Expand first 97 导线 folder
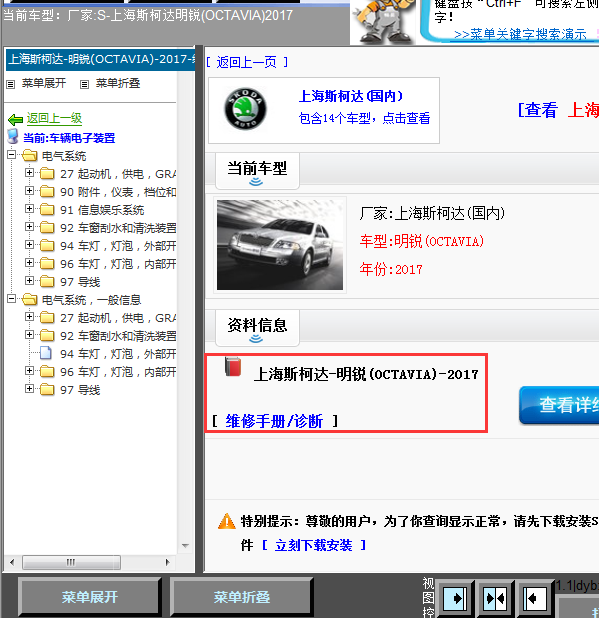Viewport: 599px width, 618px height. [29, 280]
